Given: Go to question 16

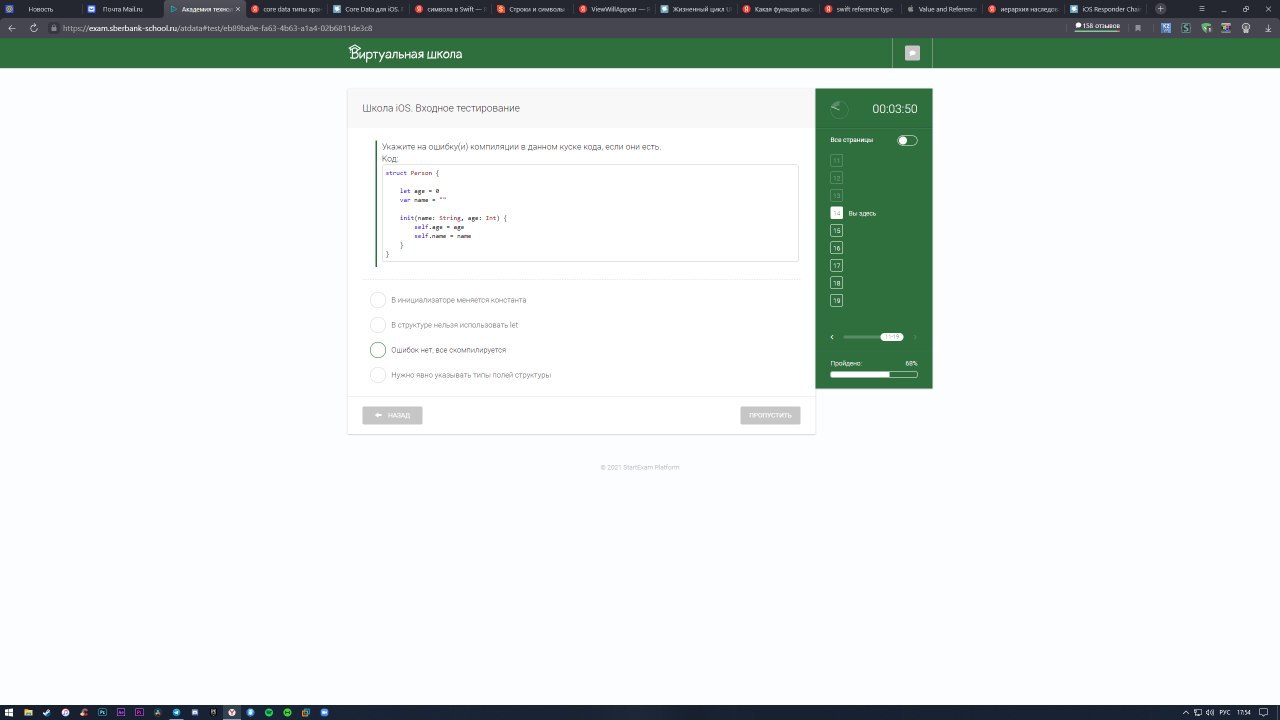Looking at the screenshot, I should [x=836, y=248].
